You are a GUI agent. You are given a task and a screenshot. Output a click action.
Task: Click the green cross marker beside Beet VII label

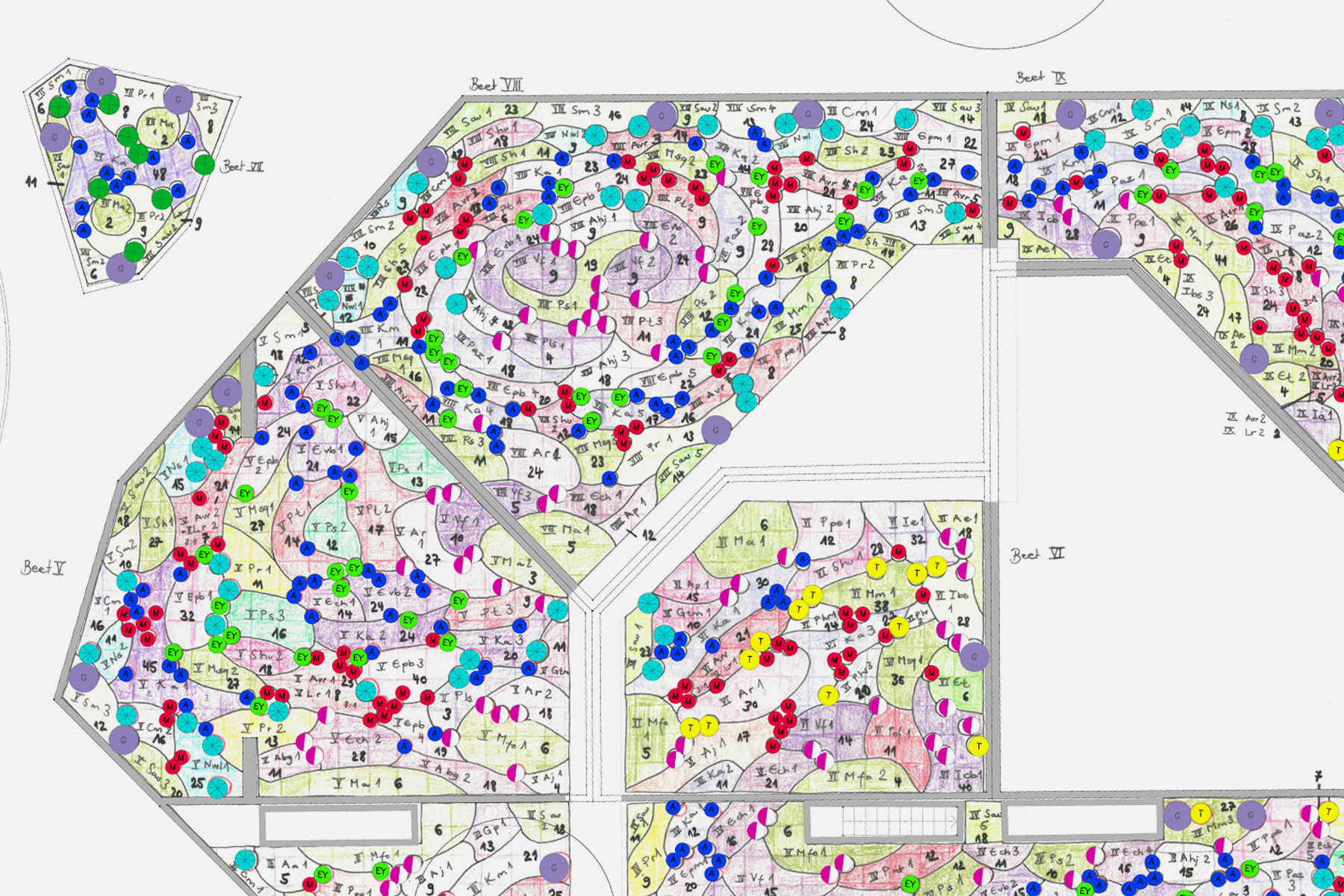[x=205, y=164]
